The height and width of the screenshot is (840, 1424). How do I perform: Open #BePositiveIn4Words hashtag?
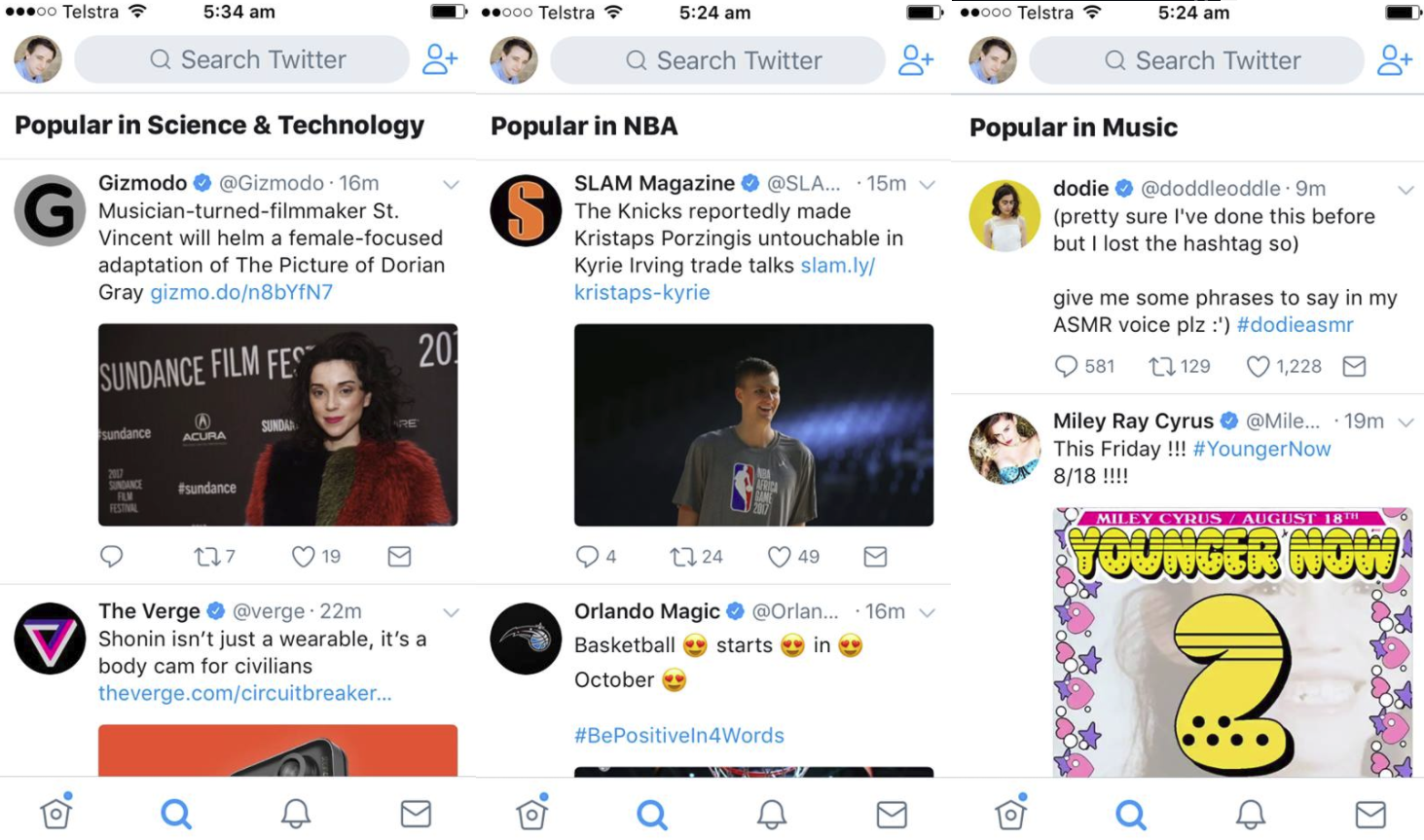click(679, 735)
